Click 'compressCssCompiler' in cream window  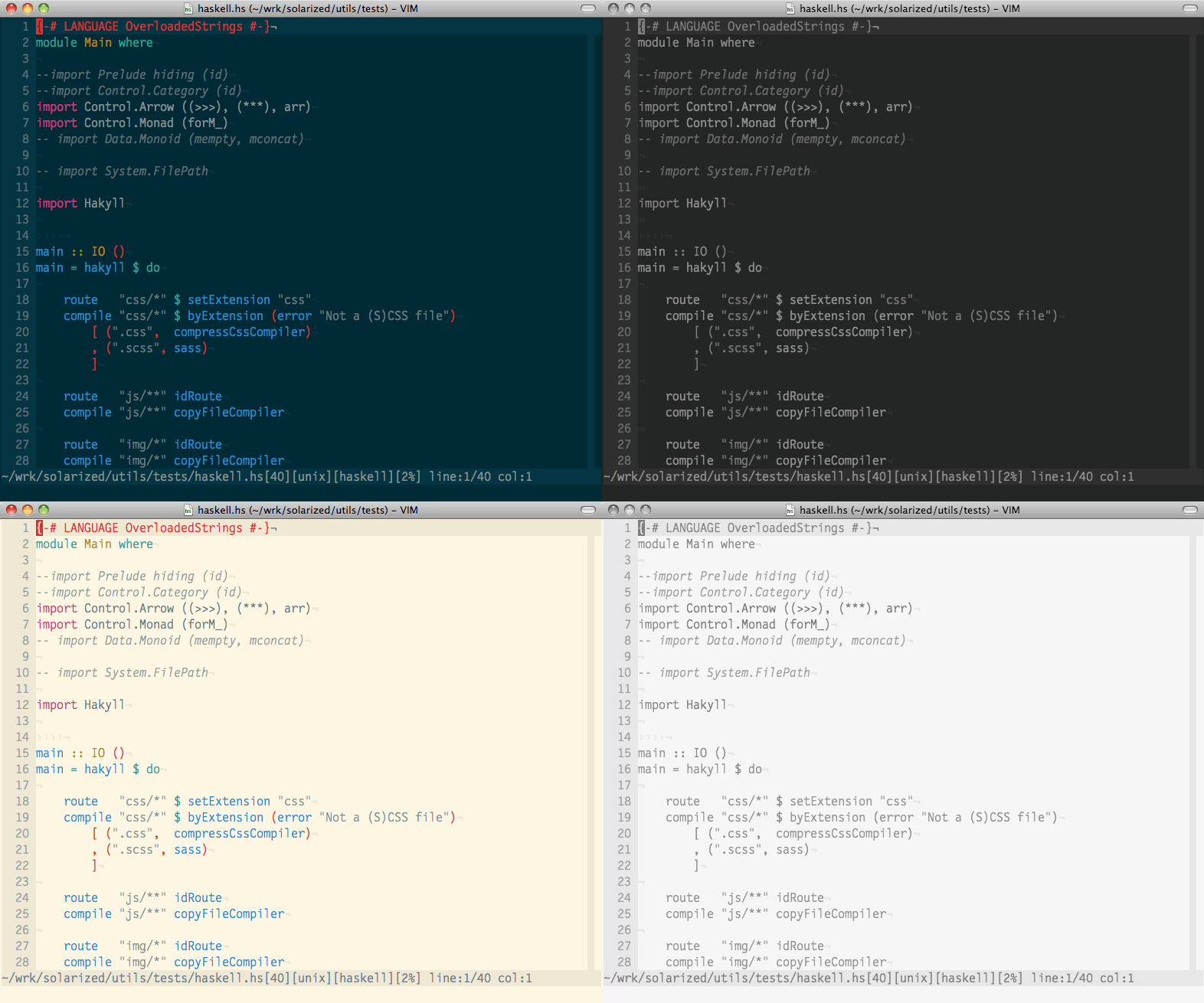(x=239, y=833)
